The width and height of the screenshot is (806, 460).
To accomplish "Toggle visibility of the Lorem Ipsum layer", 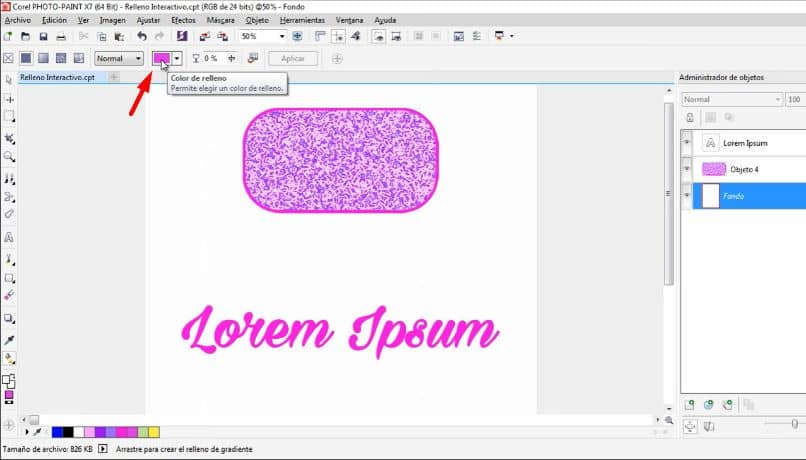I will 687,142.
